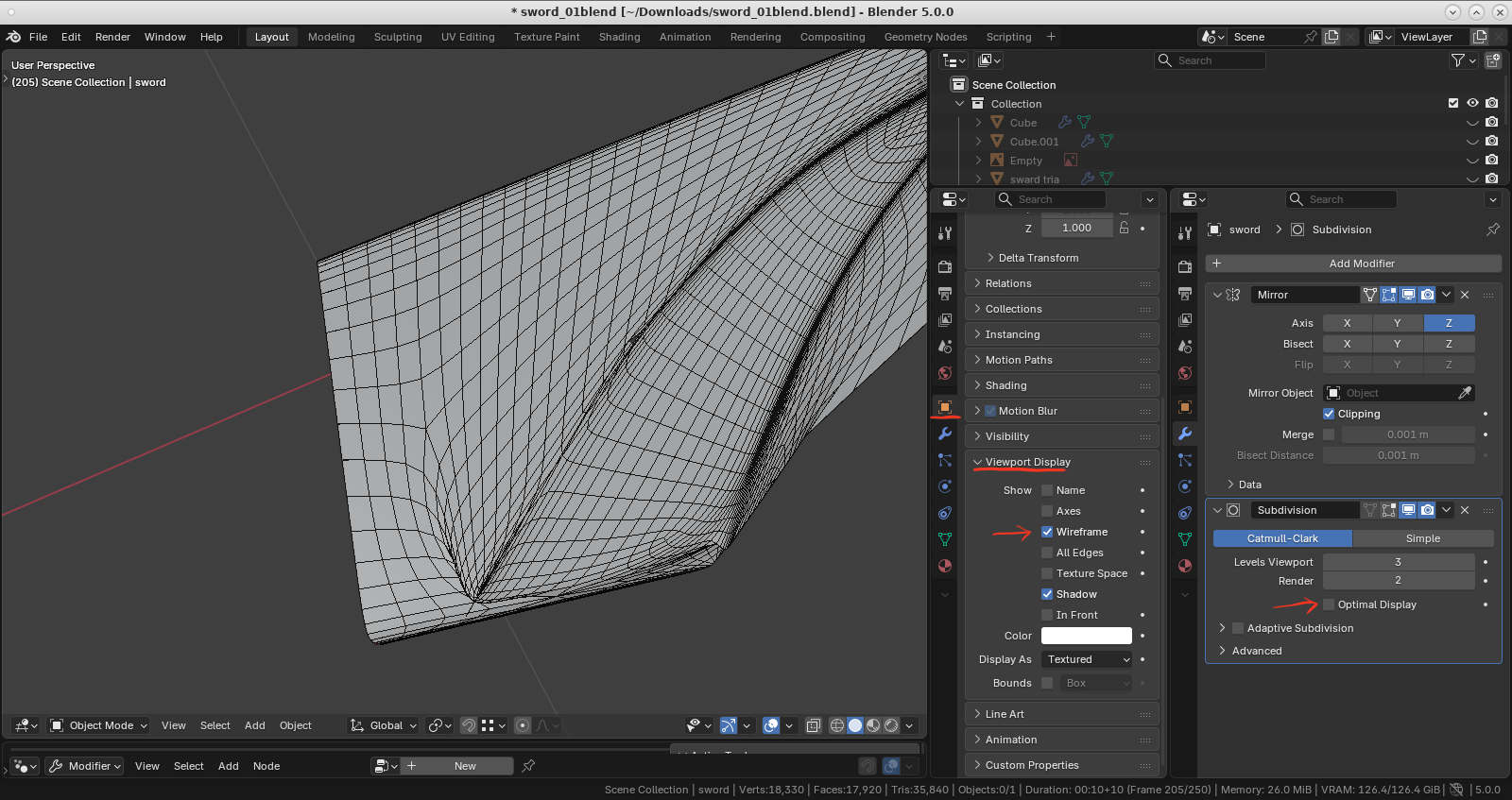Enable Optimal Display checkbox
The height and width of the screenshot is (800, 1512).
tap(1329, 604)
